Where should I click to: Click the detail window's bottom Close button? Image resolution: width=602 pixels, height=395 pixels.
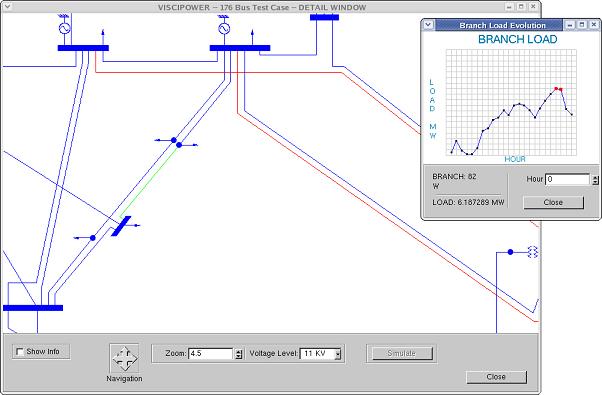(496, 377)
